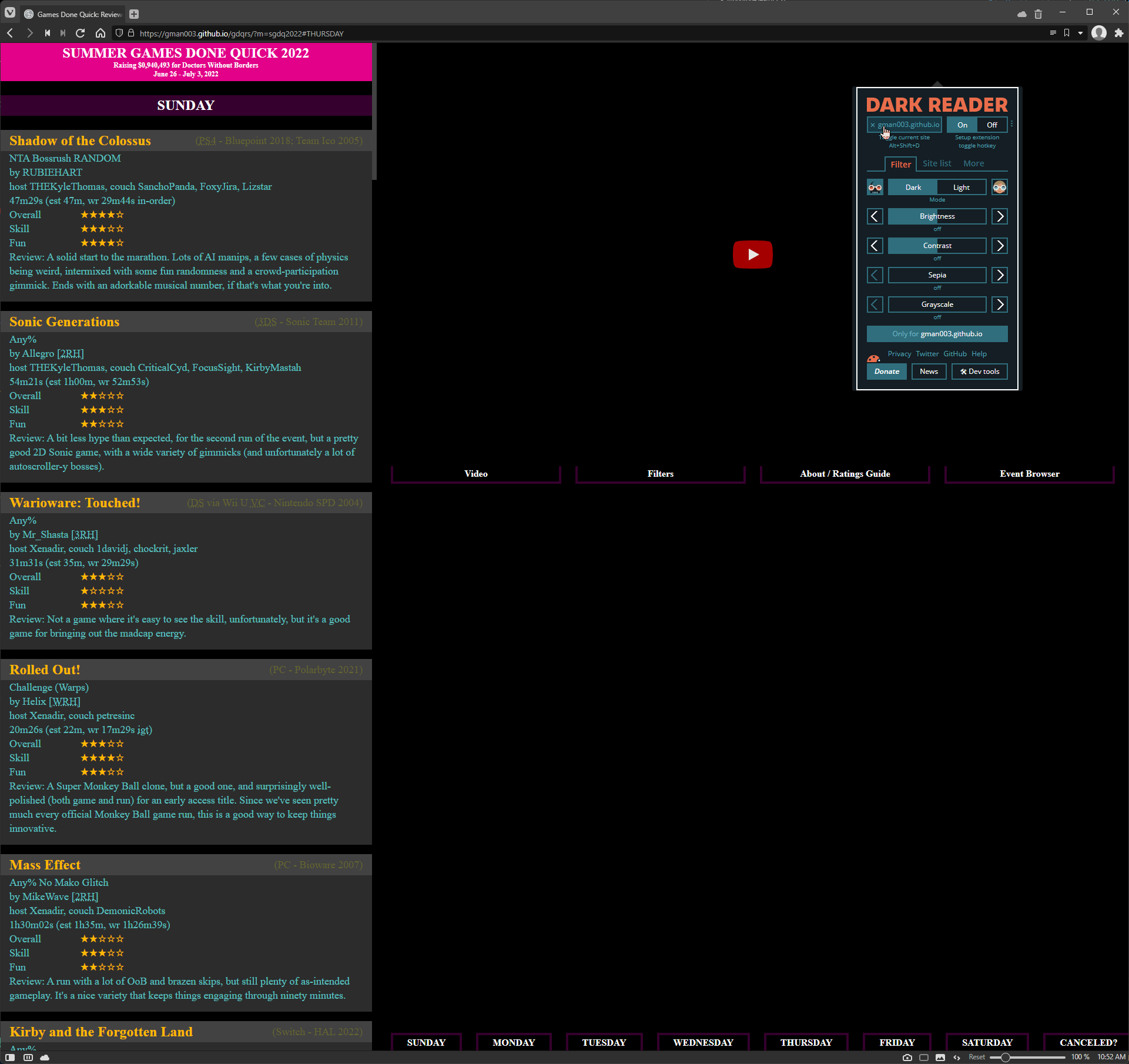
Task: Switch Dark Reader to Off
Action: click(x=992, y=125)
